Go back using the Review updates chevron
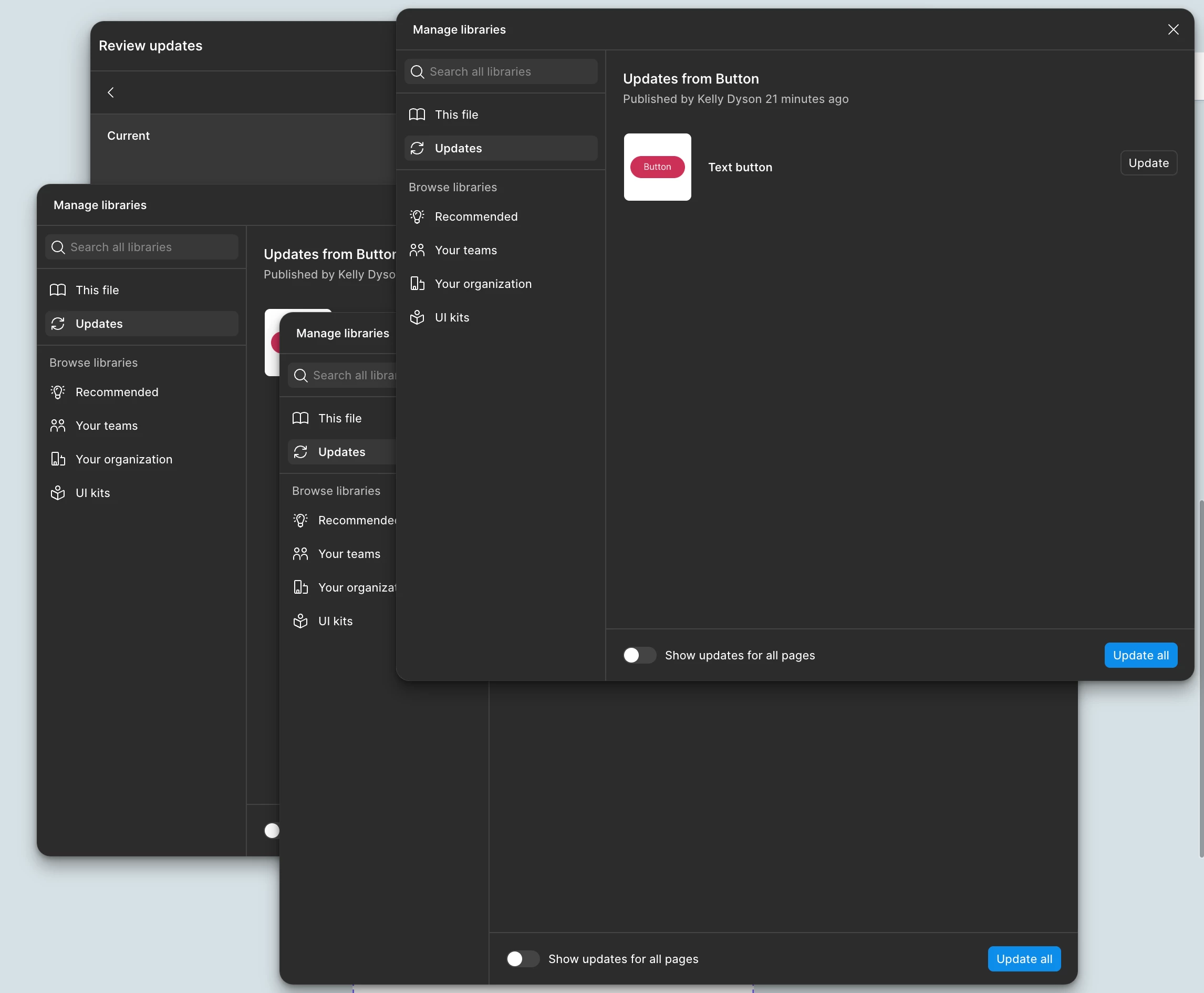This screenshot has width=1204, height=993. coord(111,92)
